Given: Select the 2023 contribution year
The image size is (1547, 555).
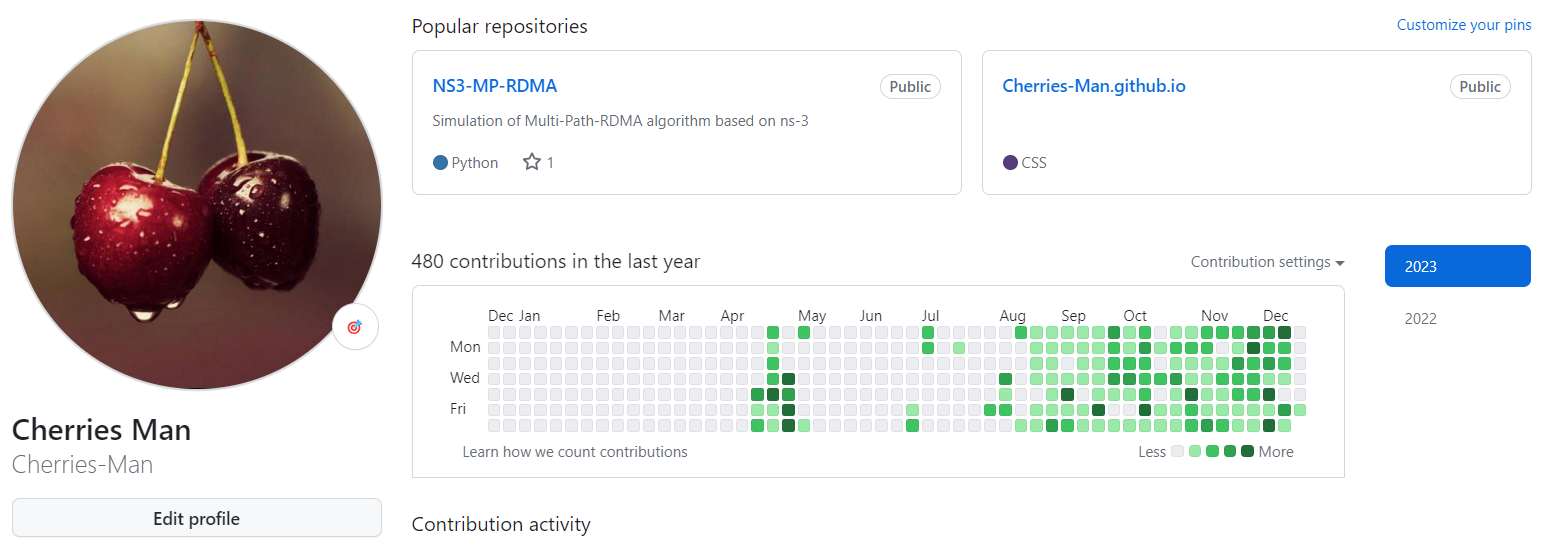Looking at the screenshot, I should click(x=1457, y=266).
